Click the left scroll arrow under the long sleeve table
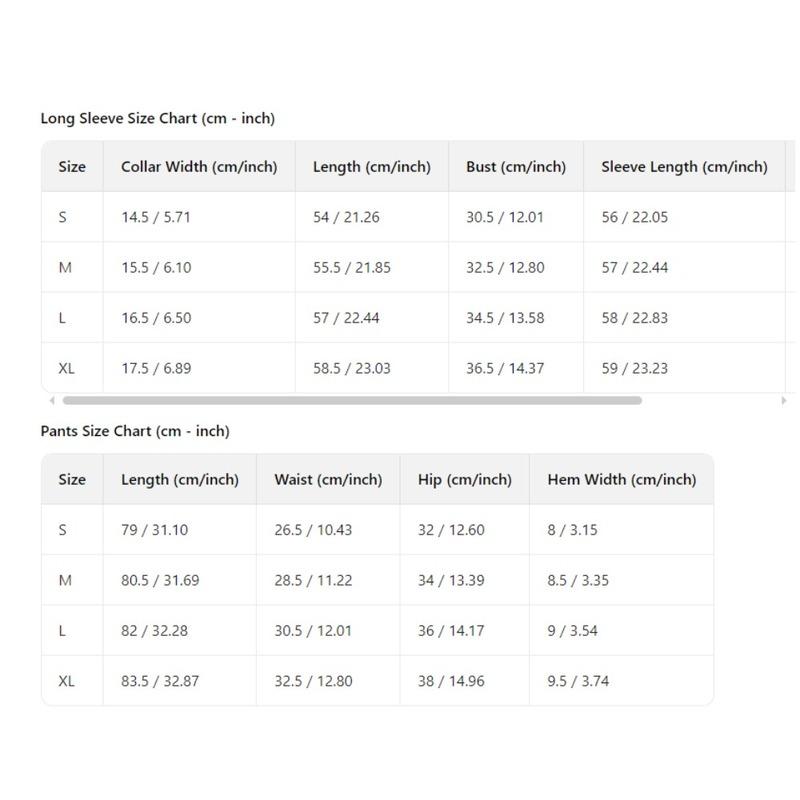The width and height of the screenshot is (800, 800). tap(52, 400)
